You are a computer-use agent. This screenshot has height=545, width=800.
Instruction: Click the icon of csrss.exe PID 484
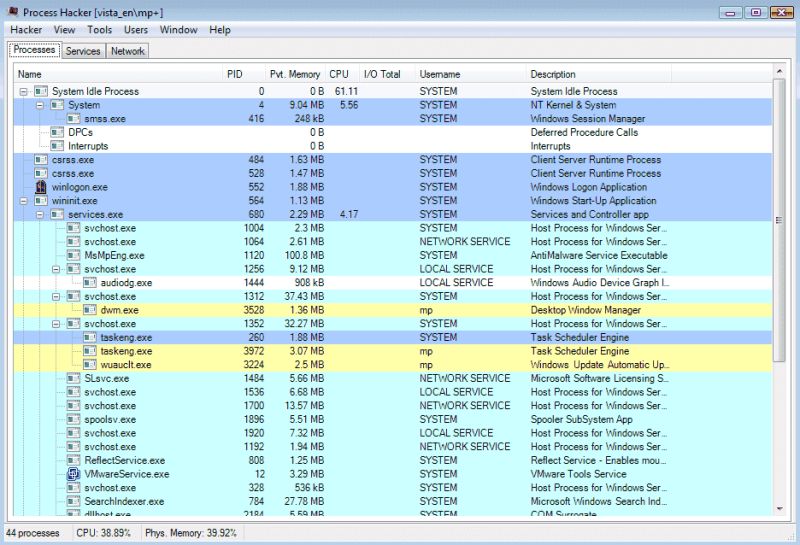coord(41,160)
